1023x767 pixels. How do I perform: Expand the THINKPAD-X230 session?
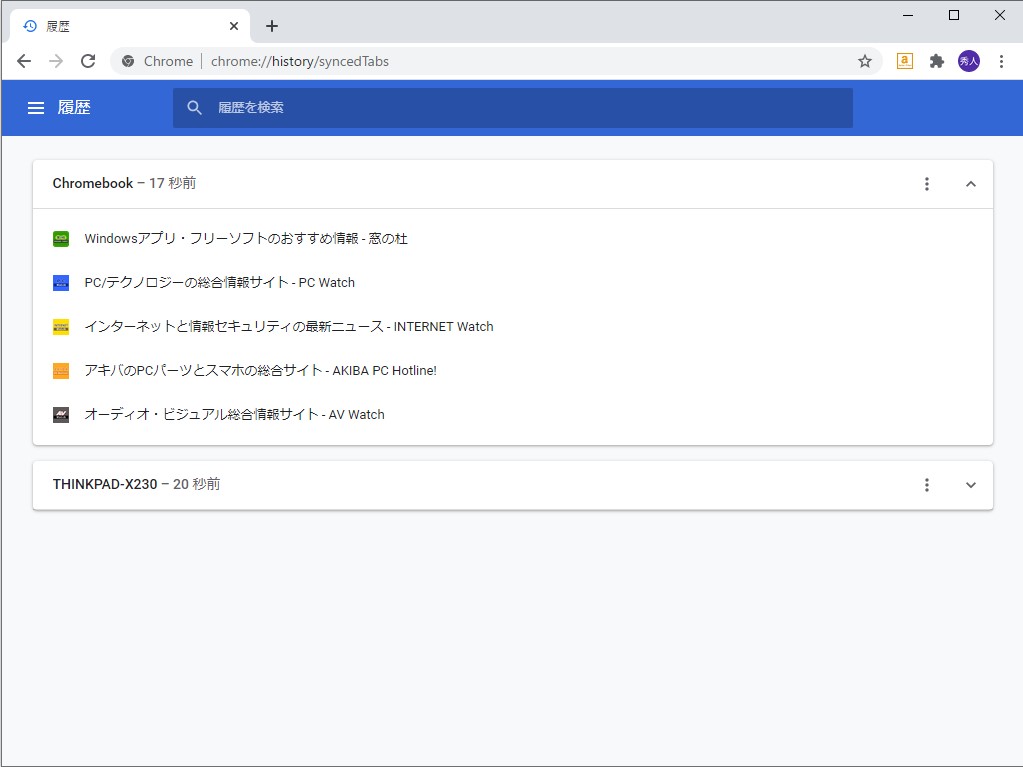(x=970, y=485)
